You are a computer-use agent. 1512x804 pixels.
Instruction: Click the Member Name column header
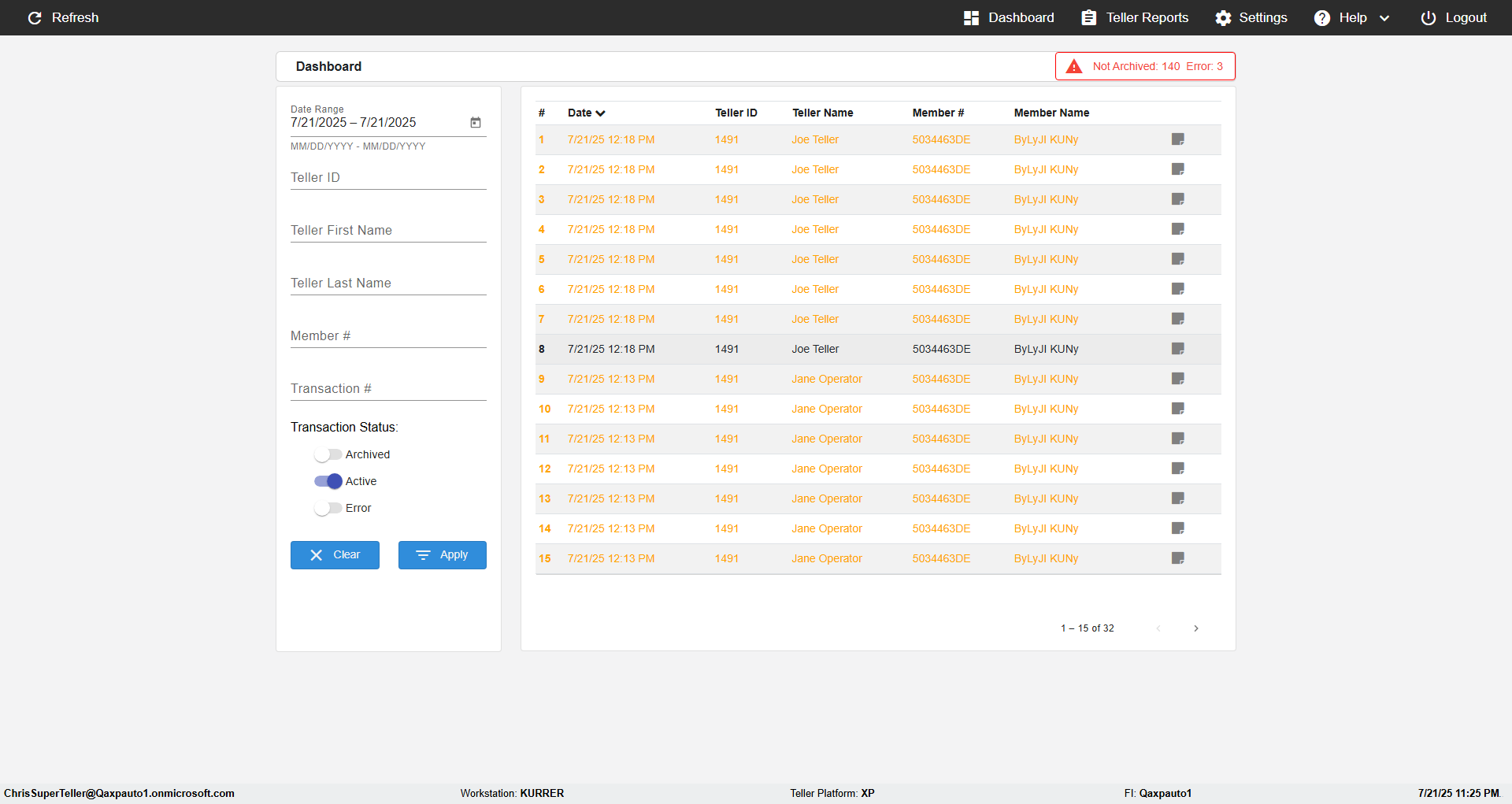pos(1051,113)
